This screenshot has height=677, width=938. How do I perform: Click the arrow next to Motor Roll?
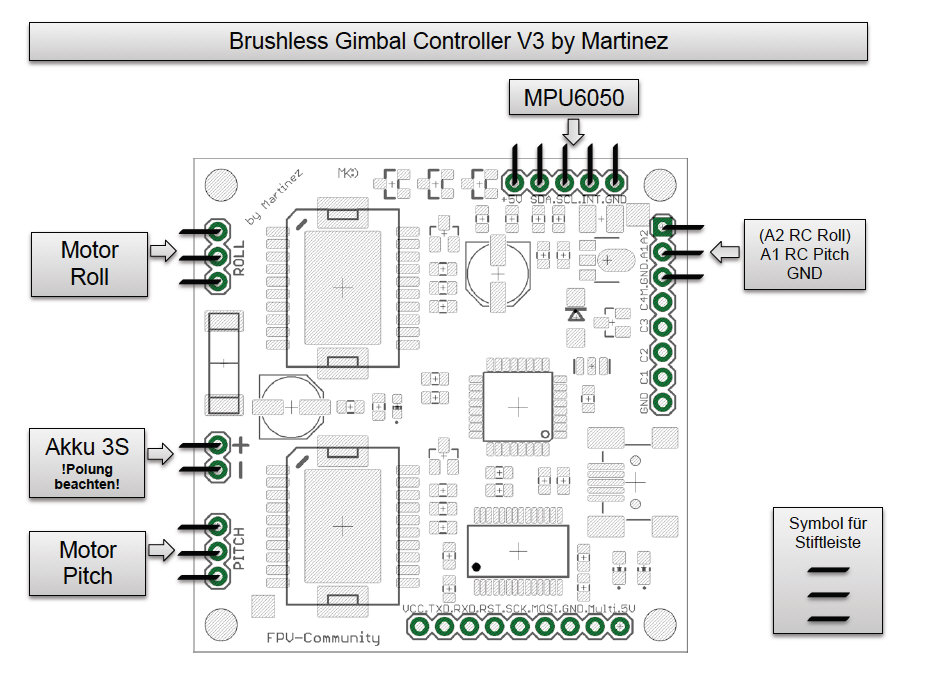coord(163,251)
